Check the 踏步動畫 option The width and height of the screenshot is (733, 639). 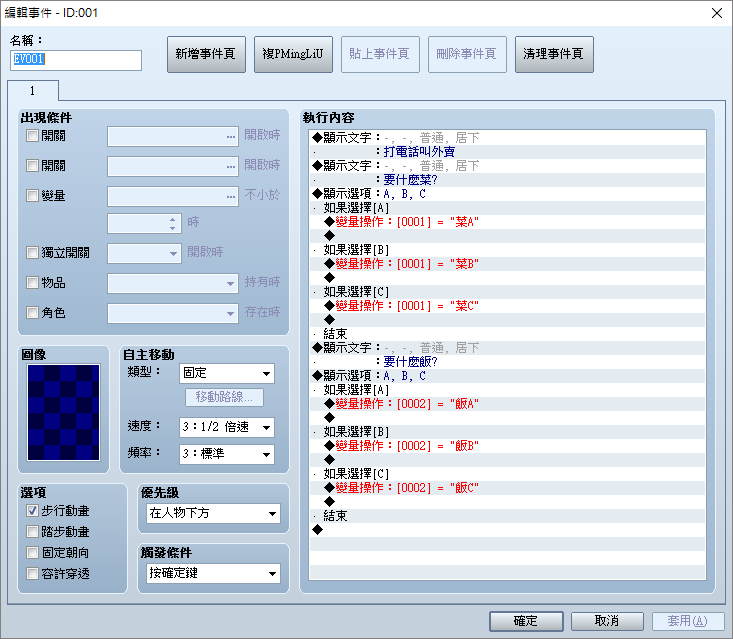[x=32, y=532]
